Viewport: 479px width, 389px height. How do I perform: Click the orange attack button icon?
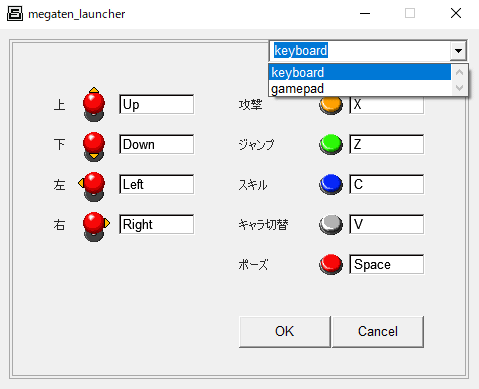click(331, 105)
